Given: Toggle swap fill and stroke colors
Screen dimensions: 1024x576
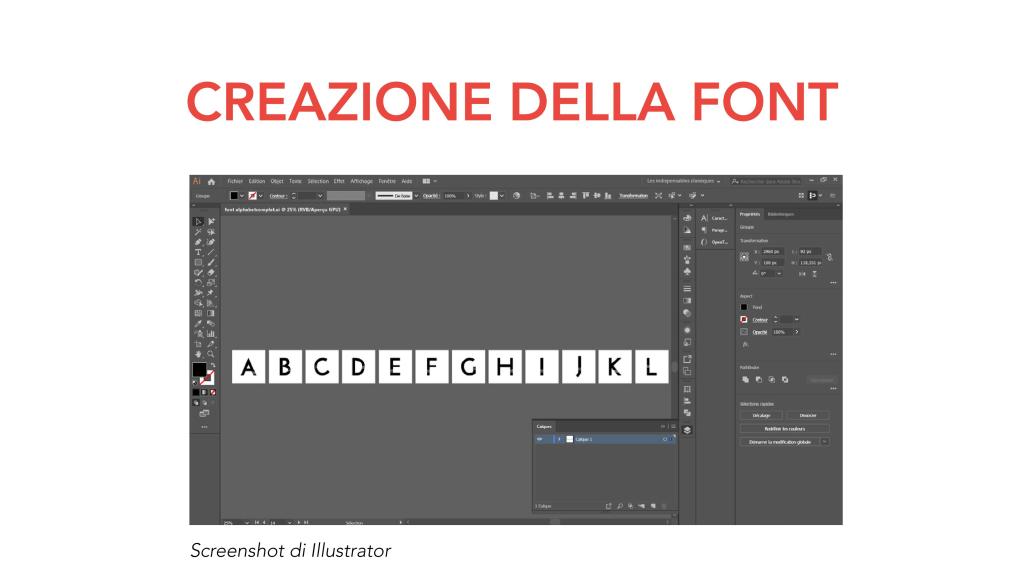Looking at the screenshot, I should click(x=211, y=364).
